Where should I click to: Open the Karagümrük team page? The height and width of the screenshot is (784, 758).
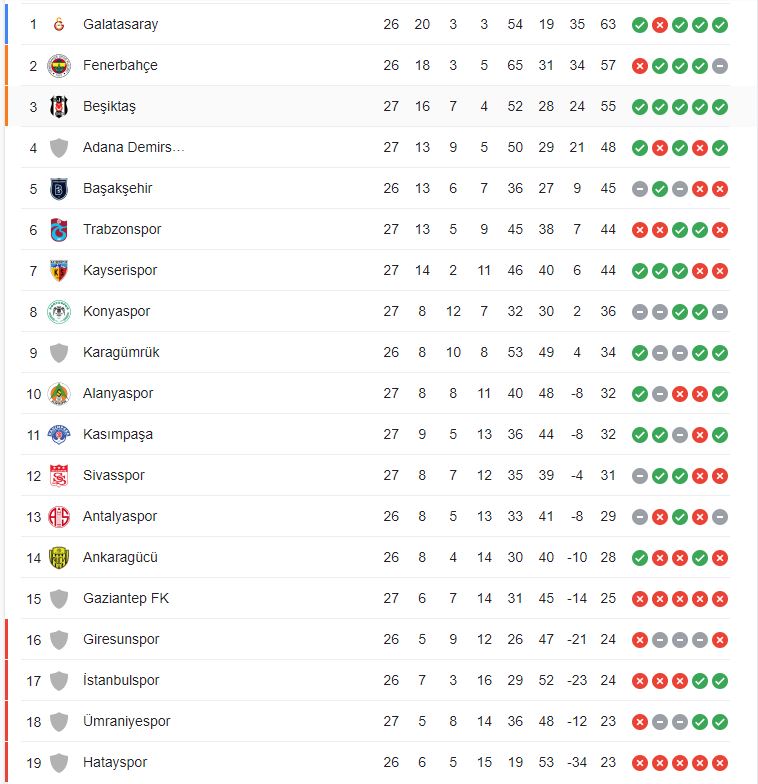pos(121,352)
